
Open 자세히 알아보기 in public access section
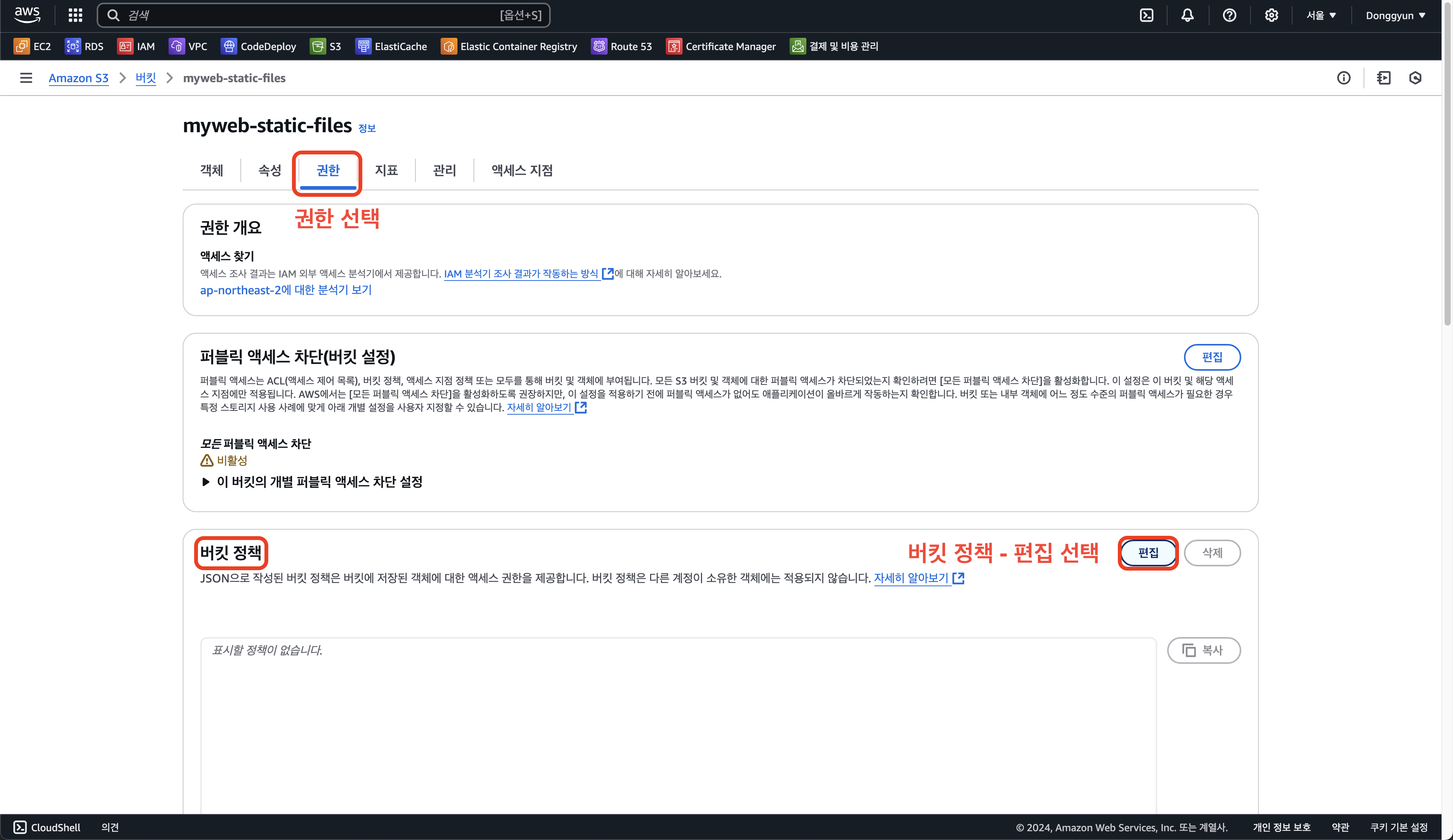click(546, 408)
